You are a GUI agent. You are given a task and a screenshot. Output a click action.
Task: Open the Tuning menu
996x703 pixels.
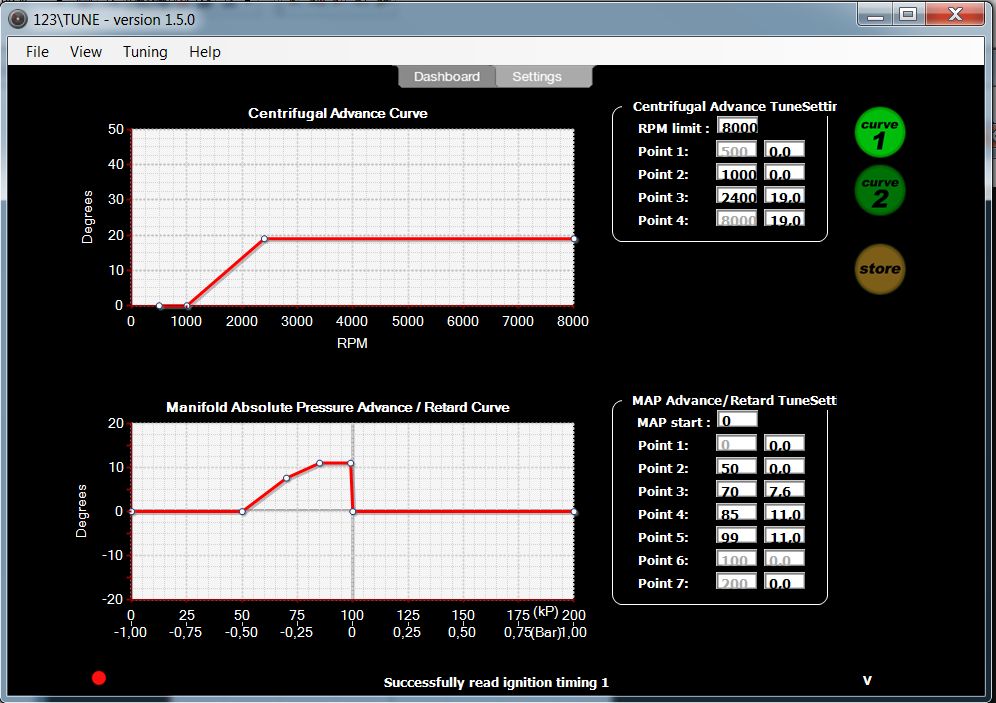(x=145, y=52)
